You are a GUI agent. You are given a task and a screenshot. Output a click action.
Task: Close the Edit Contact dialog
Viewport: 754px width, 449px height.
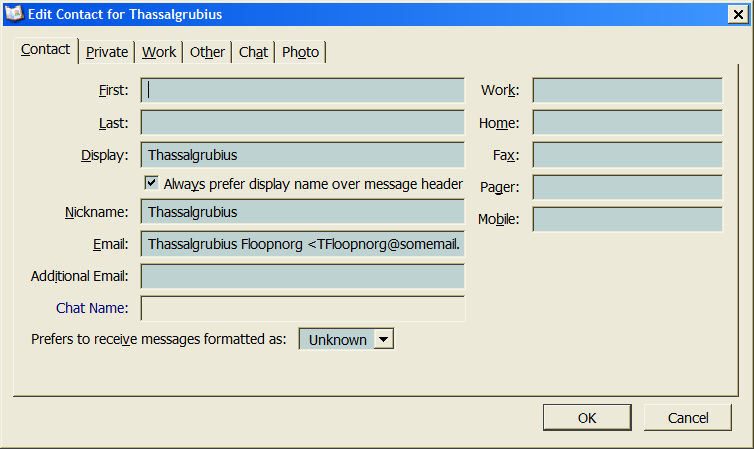pos(738,14)
